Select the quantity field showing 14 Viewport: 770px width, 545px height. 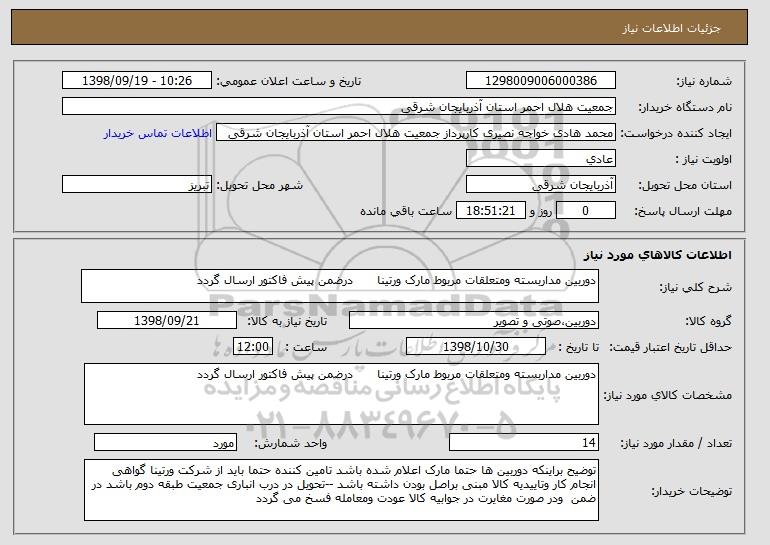[x=524, y=442]
